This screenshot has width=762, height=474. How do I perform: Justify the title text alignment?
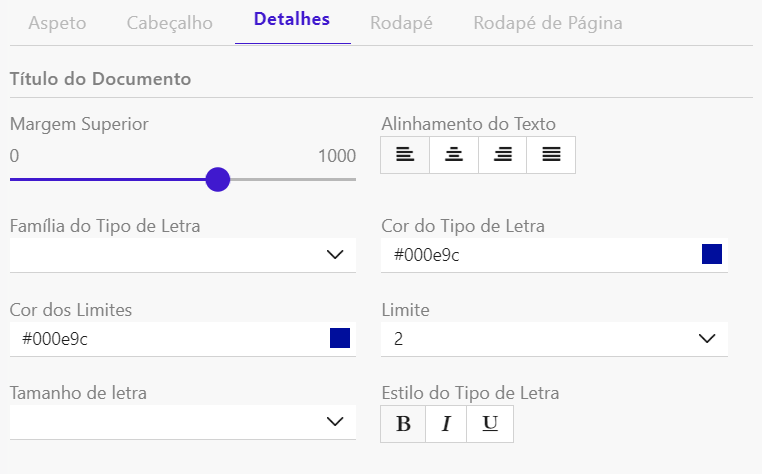point(551,155)
